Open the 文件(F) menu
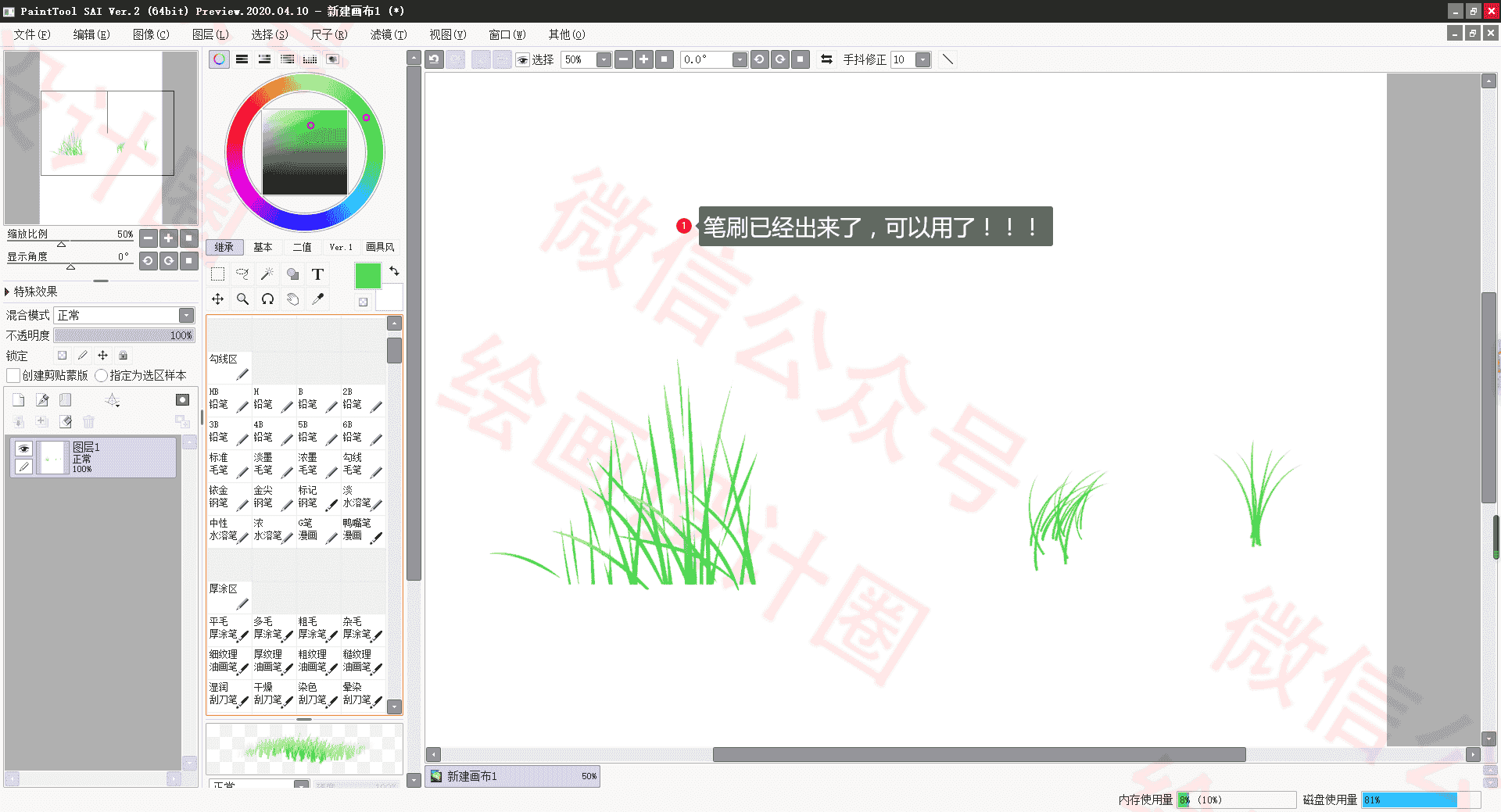Viewport: 1501px width, 812px height. point(32,34)
